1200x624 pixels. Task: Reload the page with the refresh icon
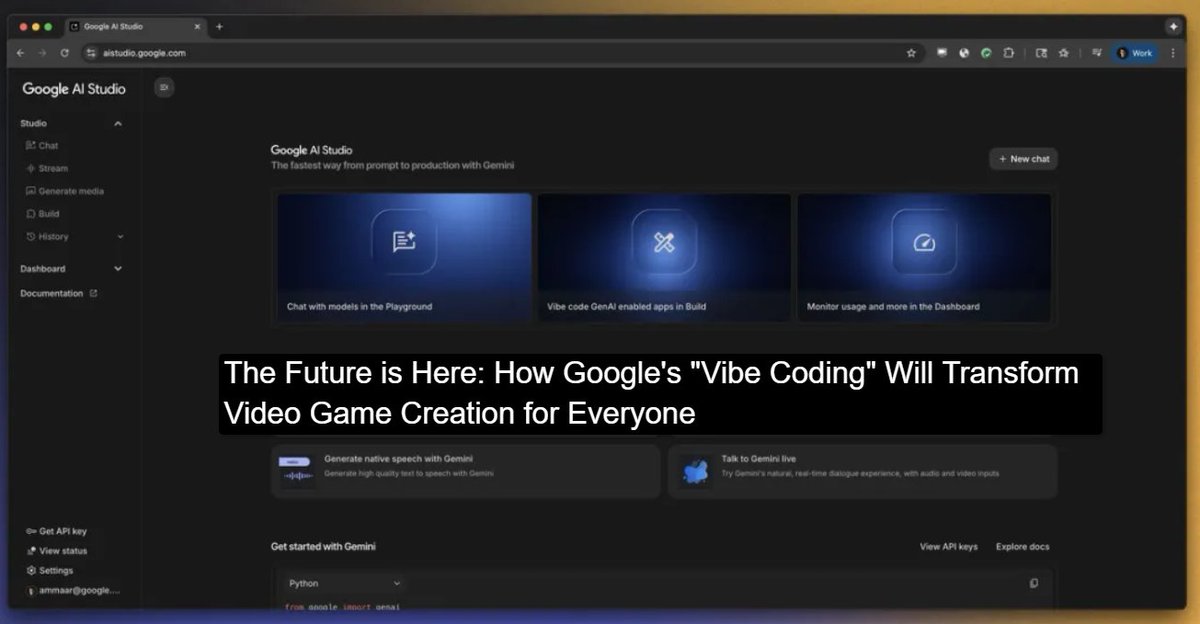(65, 53)
